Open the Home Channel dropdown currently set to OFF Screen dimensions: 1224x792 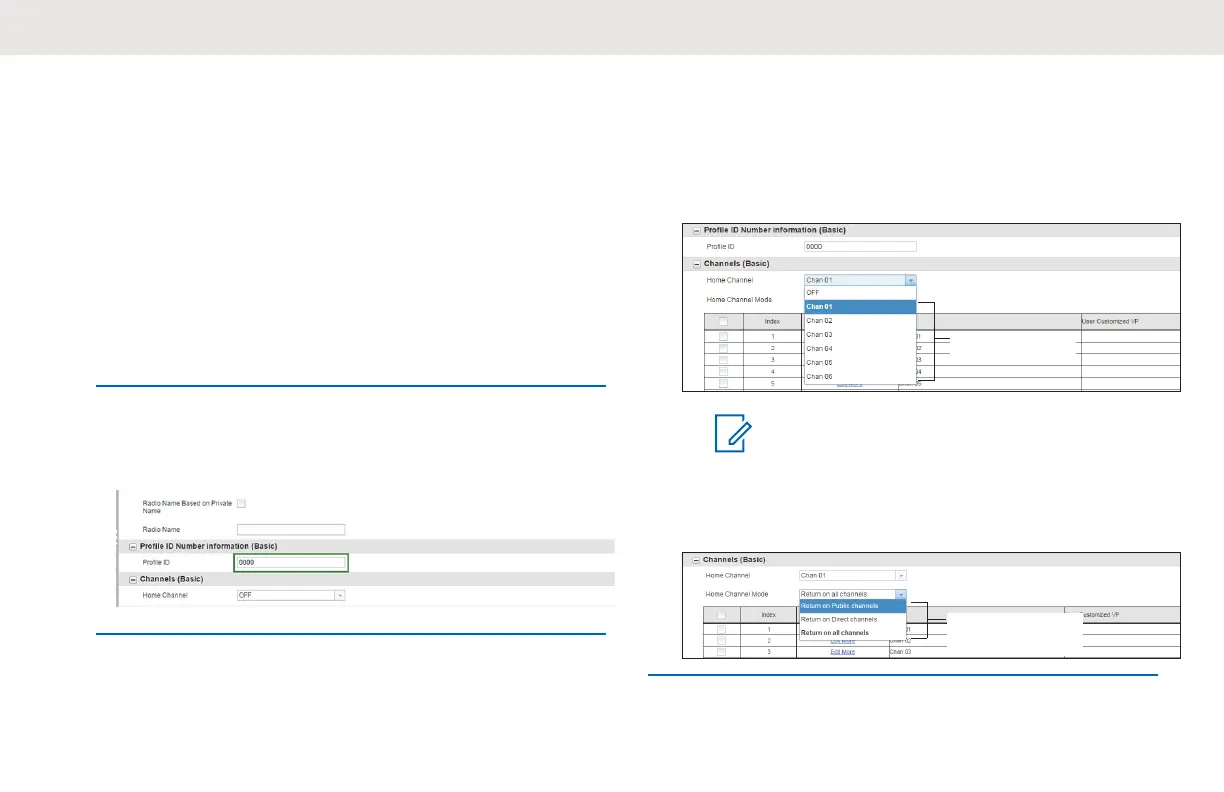(291, 595)
